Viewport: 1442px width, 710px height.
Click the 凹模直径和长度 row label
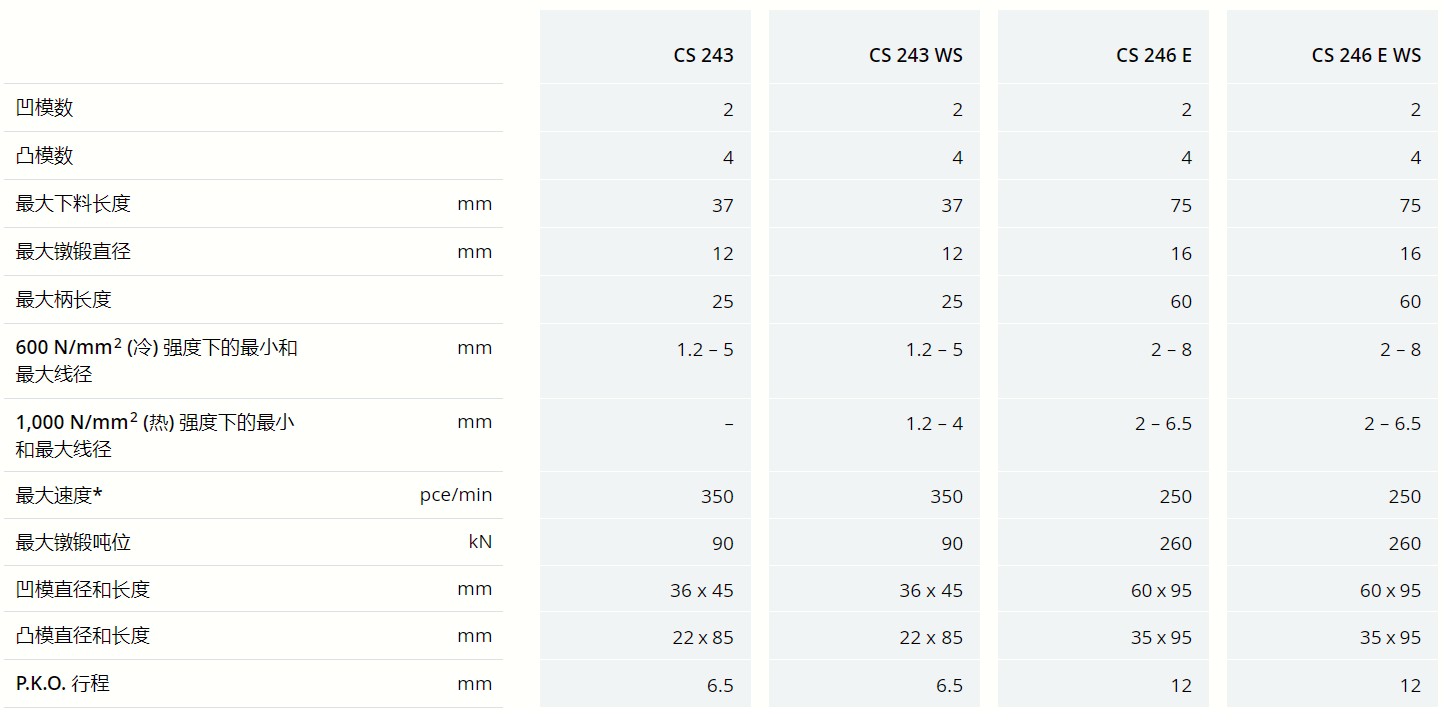point(83,589)
